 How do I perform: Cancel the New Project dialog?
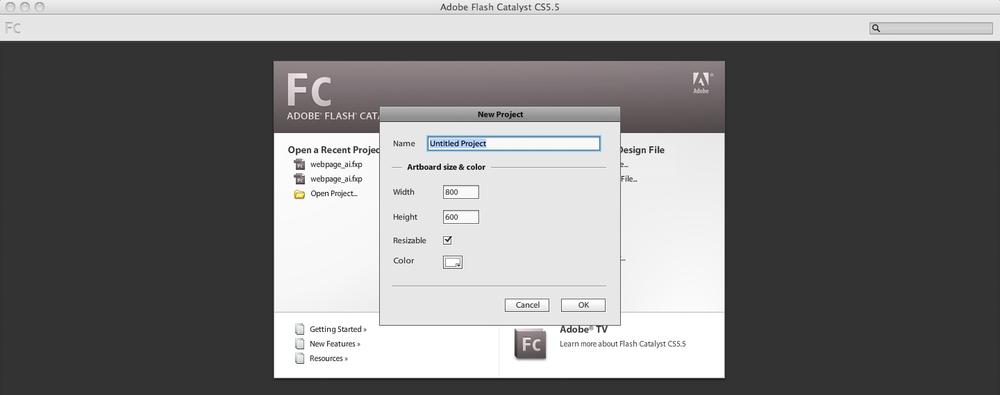click(527, 305)
